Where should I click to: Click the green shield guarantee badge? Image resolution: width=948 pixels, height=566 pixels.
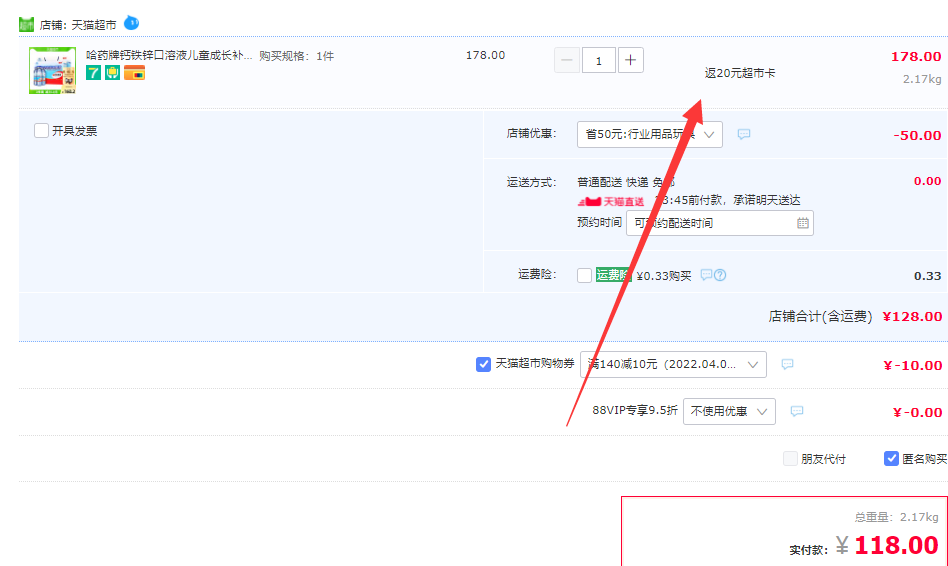click(112, 73)
